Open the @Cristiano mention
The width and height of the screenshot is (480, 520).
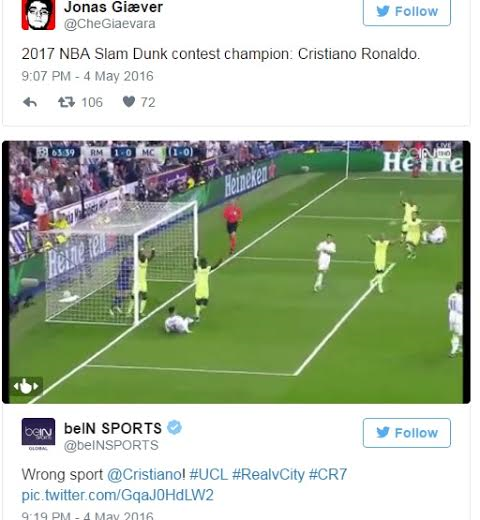pos(144,474)
